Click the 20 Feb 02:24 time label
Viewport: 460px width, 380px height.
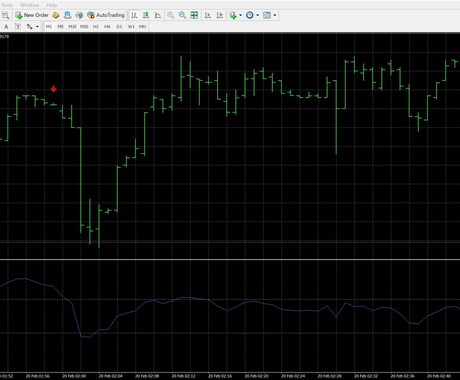[293, 376]
